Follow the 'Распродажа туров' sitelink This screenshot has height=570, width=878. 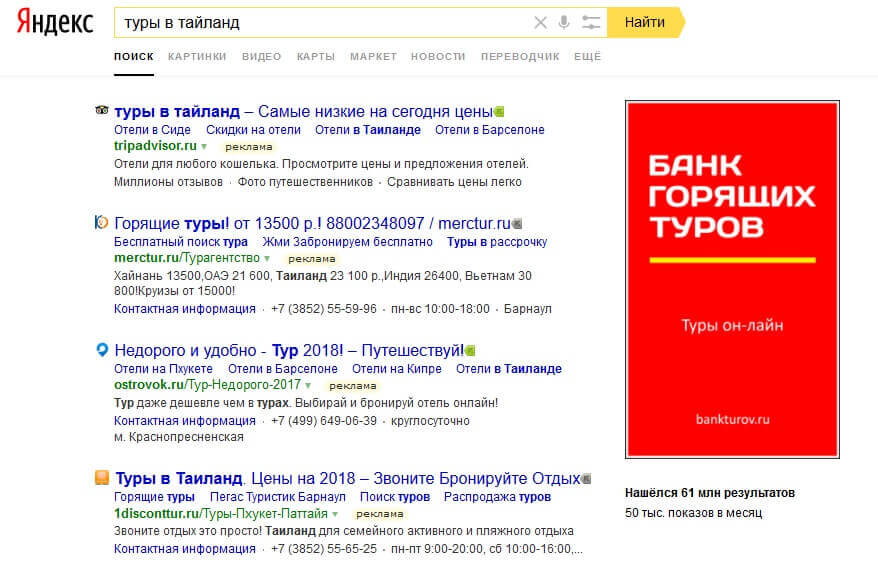(x=497, y=497)
